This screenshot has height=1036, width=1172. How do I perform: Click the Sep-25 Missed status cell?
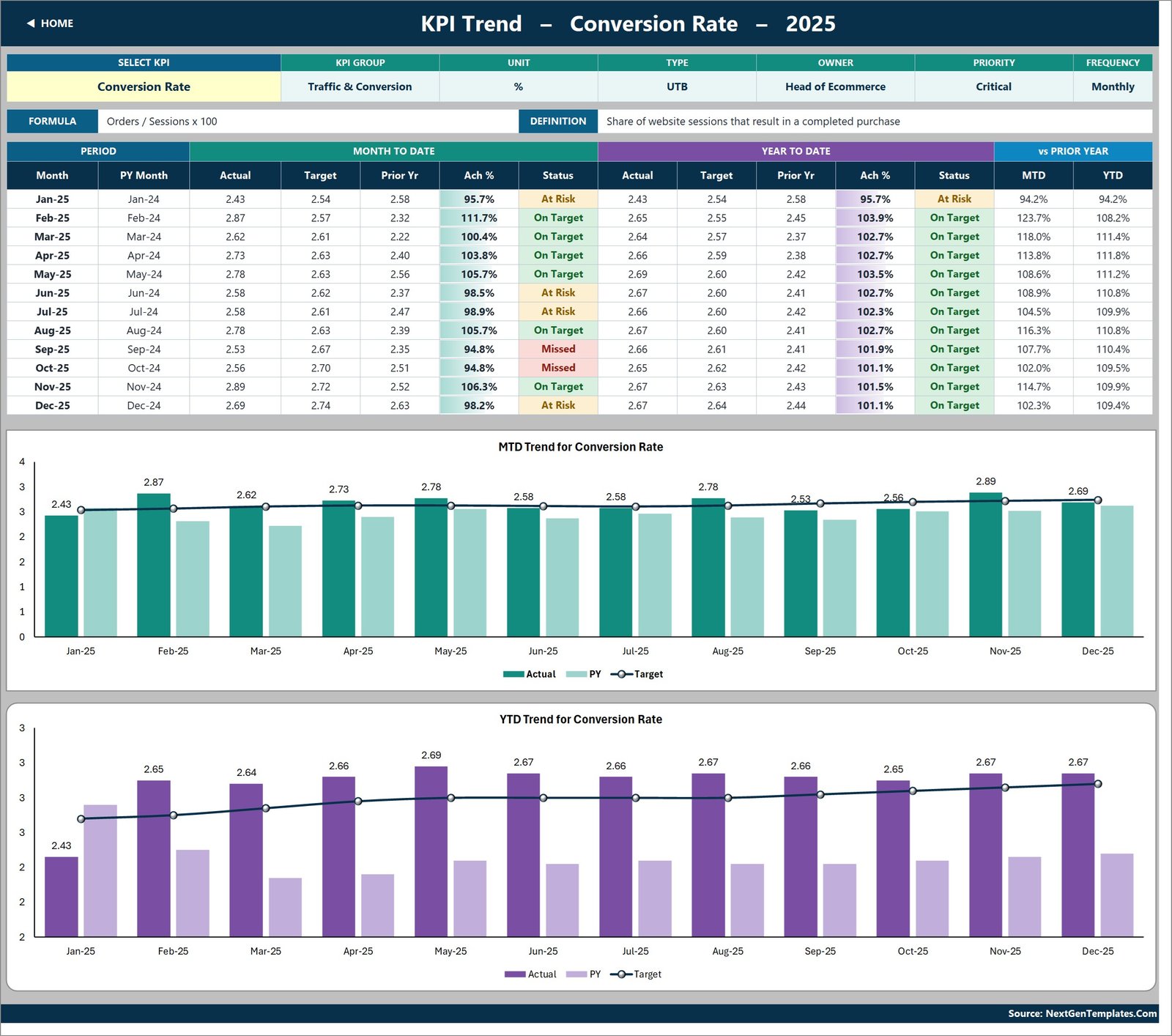point(558,349)
